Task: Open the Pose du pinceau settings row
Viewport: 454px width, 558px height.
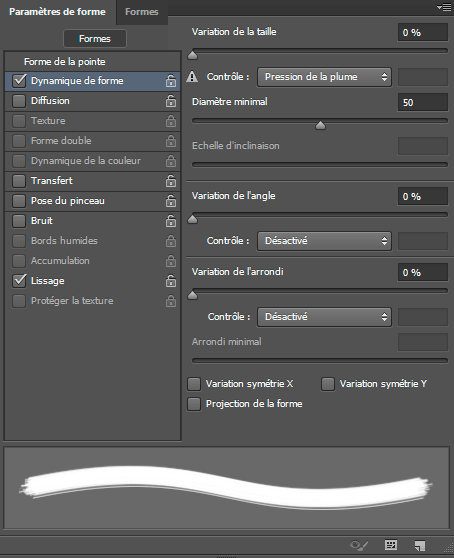Action: click(93, 201)
